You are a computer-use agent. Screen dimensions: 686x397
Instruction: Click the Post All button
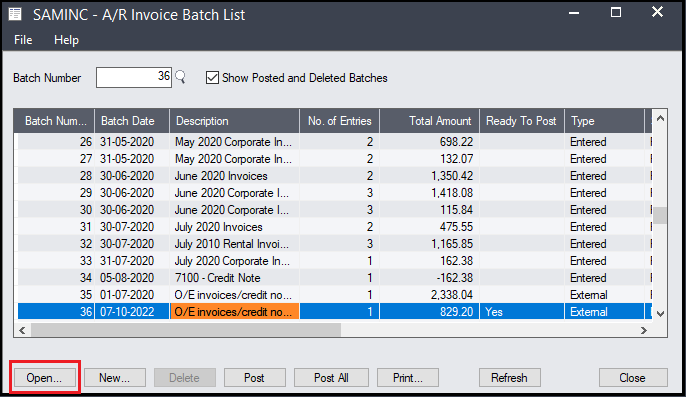[x=331, y=377]
